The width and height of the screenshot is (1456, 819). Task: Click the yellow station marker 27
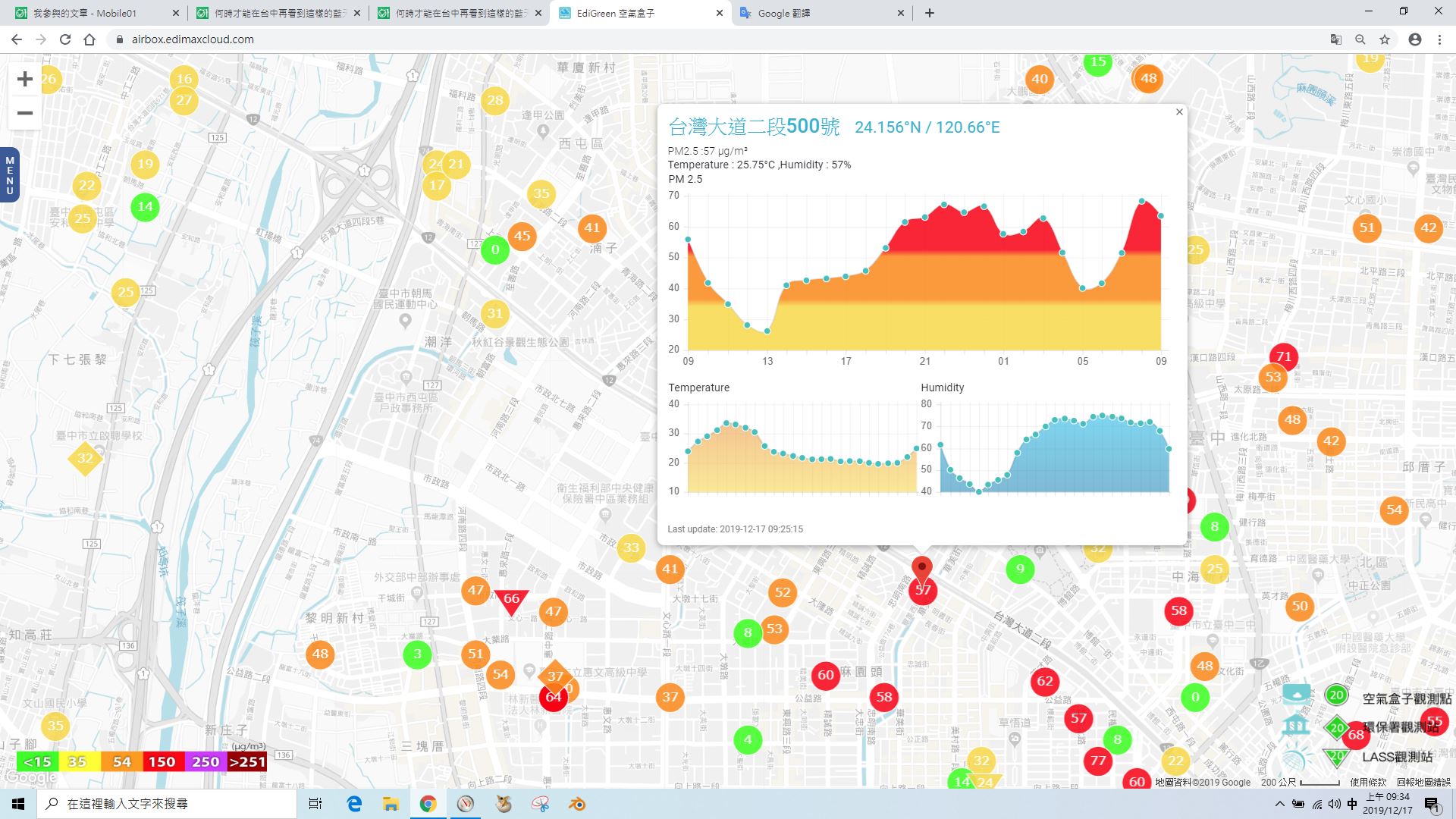pyautogui.click(x=184, y=100)
